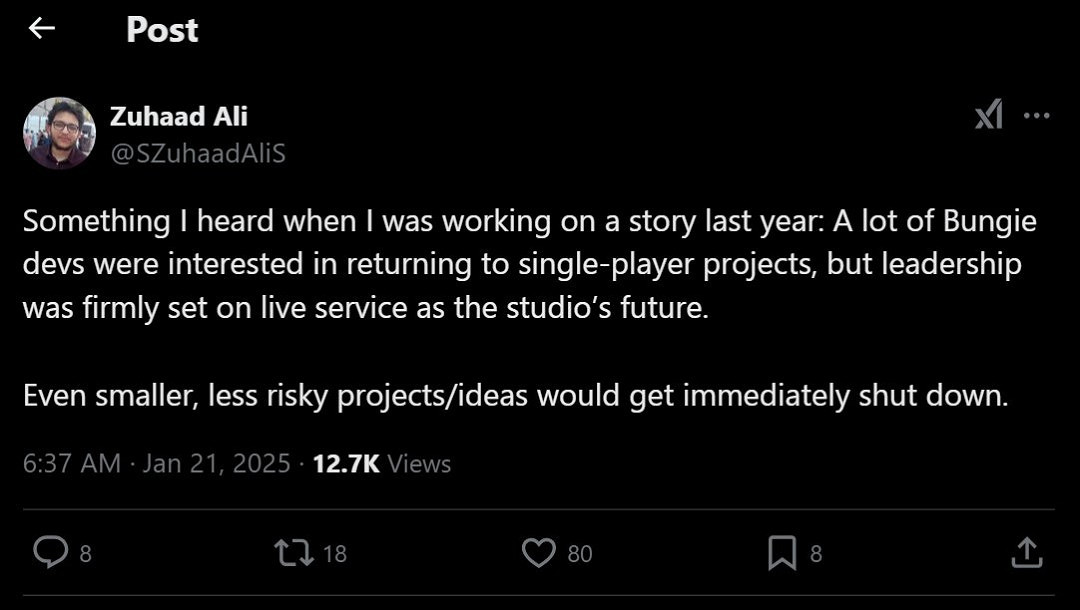Repost using the arrows icon

(291, 552)
